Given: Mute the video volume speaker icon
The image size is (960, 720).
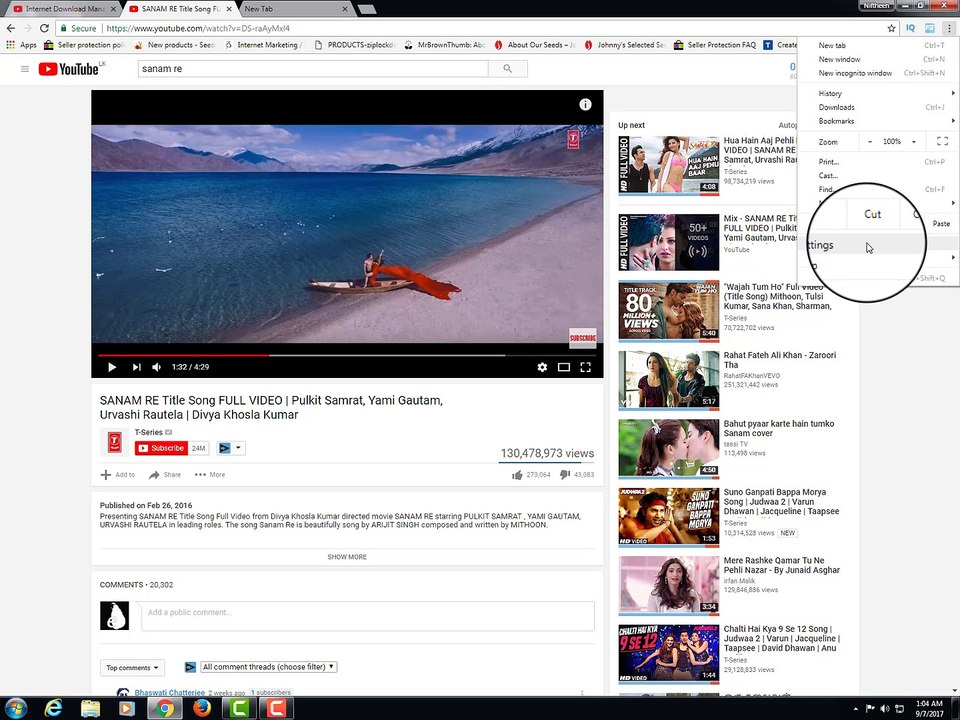Looking at the screenshot, I should pyautogui.click(x=157, y=367).
